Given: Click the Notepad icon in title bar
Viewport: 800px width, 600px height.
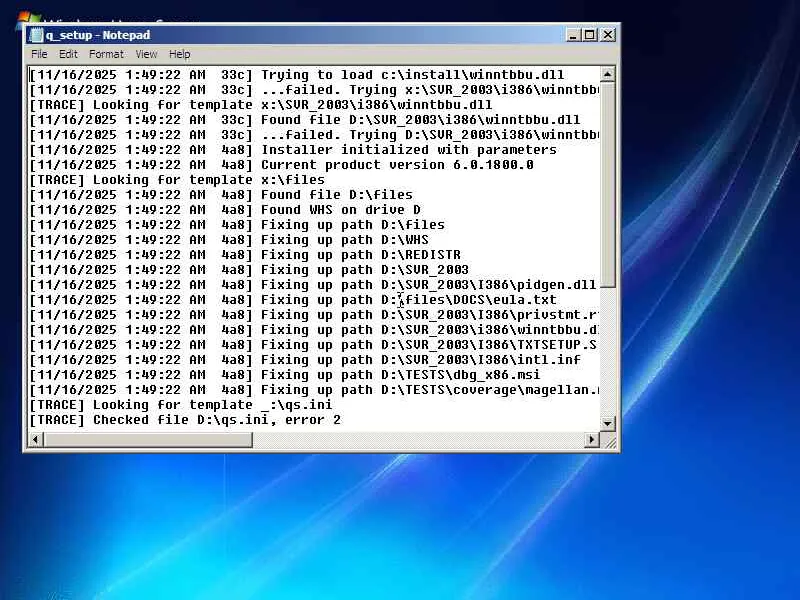Looking at the screenshot, I should pyautogui.click(x=36, y=35).
